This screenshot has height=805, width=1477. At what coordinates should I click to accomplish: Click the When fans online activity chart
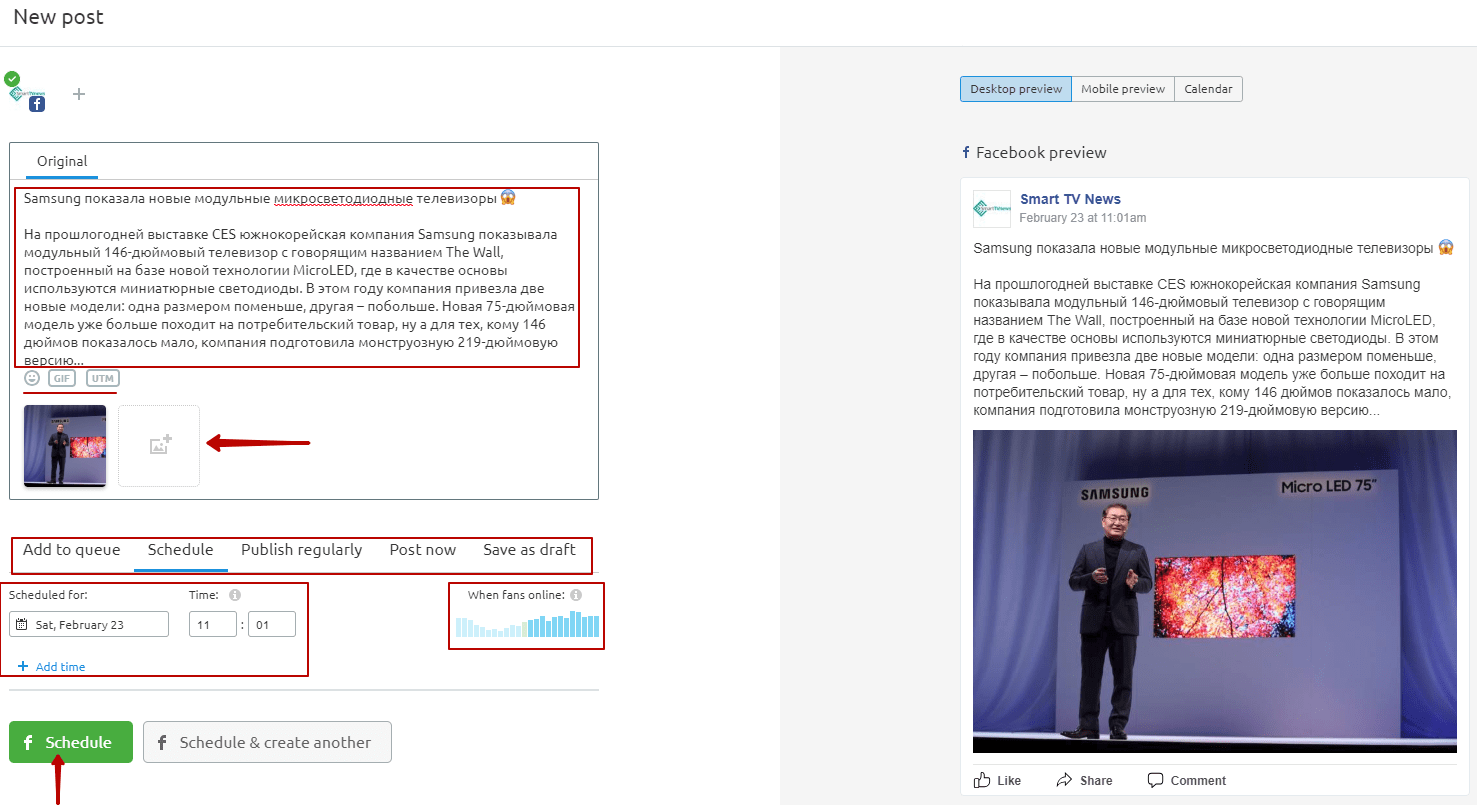528,624
